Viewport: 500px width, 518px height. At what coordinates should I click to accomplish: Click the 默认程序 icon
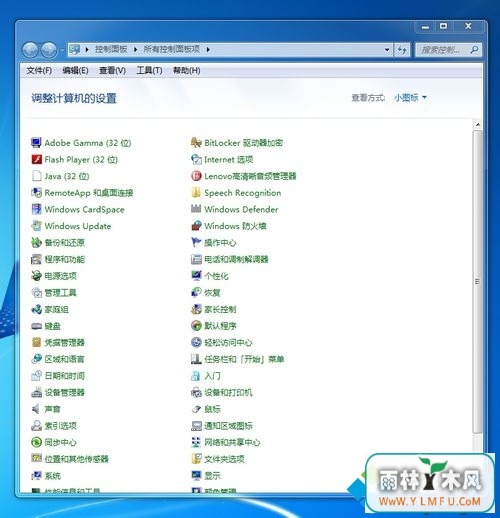point(196,326)
